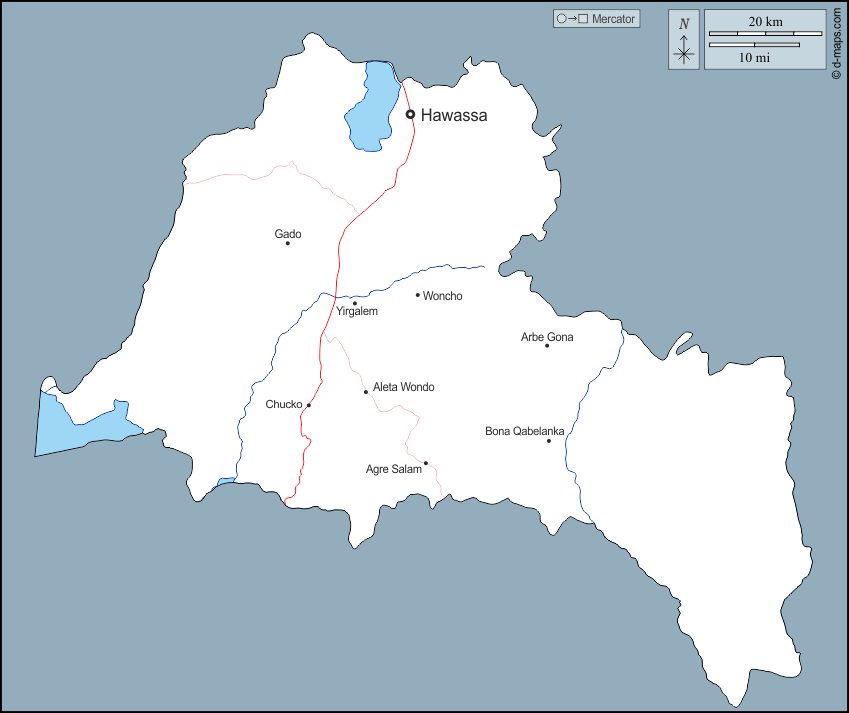Click the Hawassa capital city marker

410,114
